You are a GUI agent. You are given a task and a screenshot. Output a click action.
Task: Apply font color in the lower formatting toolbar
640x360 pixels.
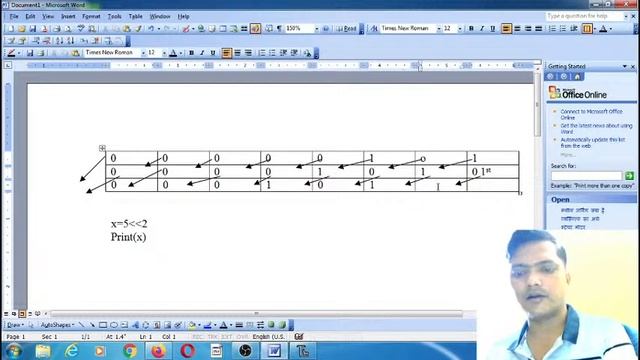click(173, 53)
